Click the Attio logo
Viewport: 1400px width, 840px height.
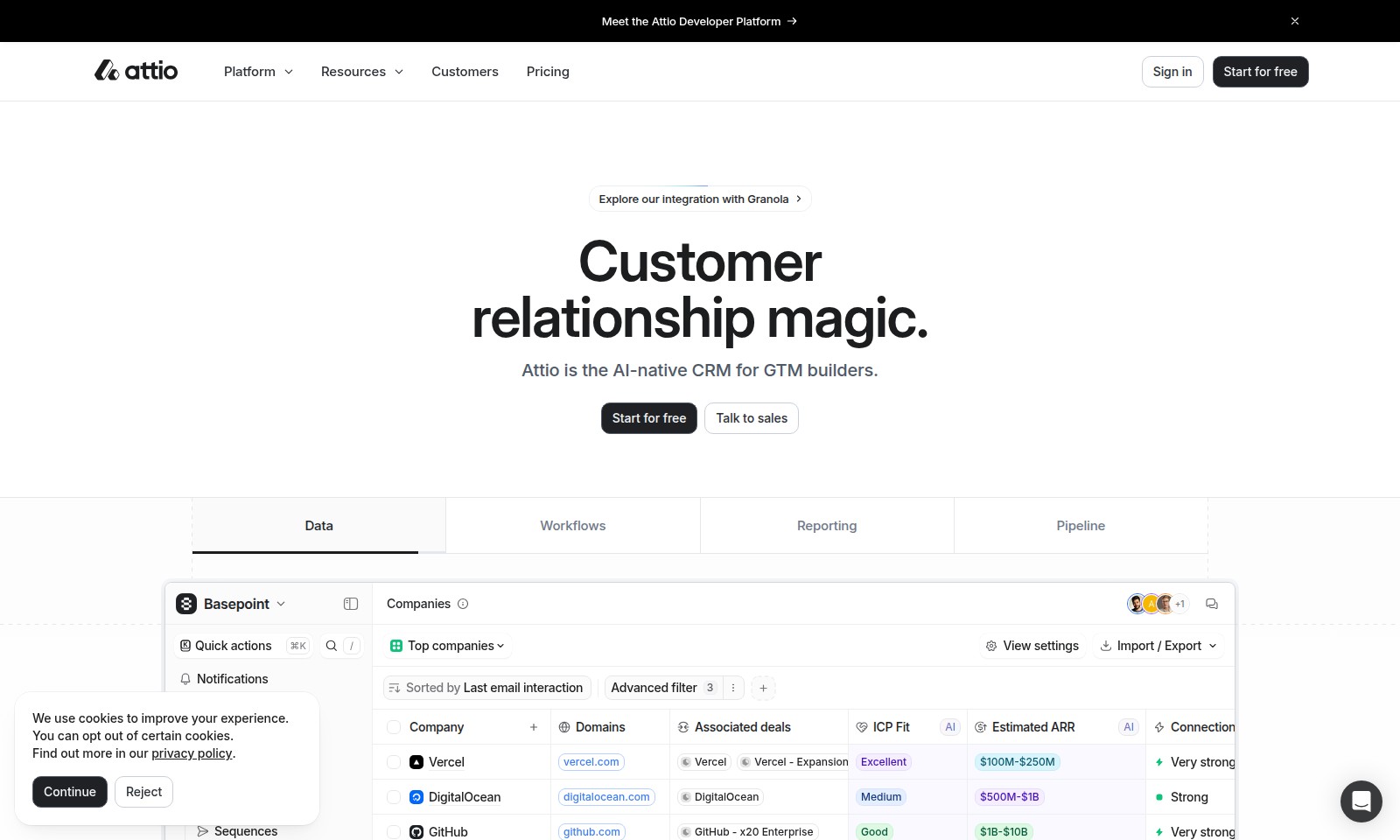click(136, 71)
